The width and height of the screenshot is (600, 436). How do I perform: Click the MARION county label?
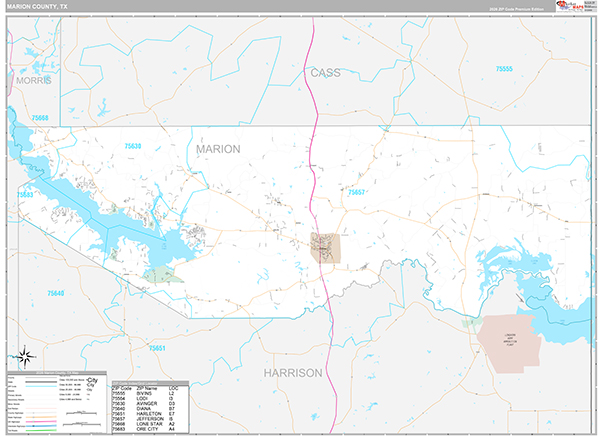(218, 149)
